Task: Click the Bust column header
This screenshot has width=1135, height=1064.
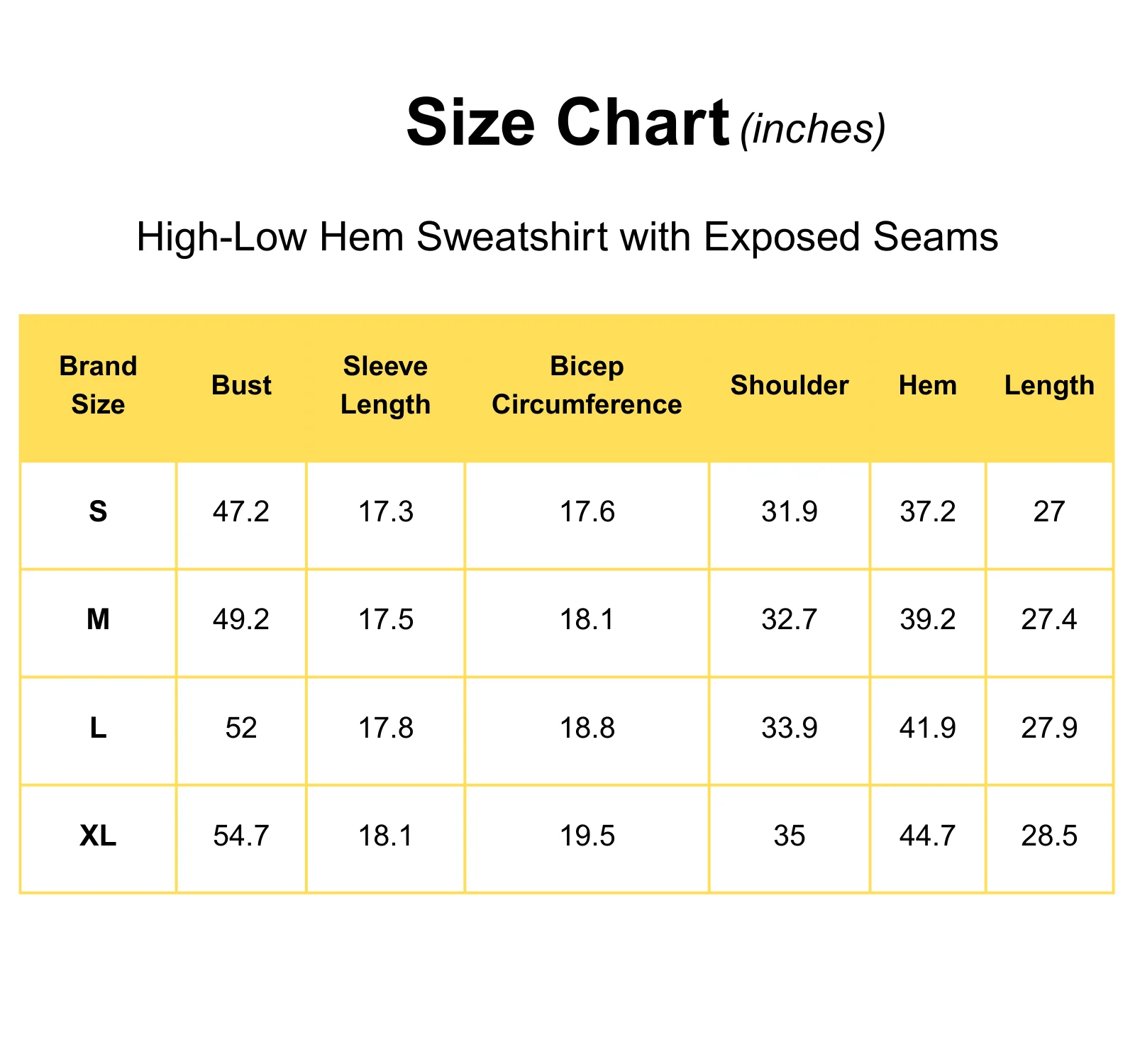Action: click(x=241, y=385)
